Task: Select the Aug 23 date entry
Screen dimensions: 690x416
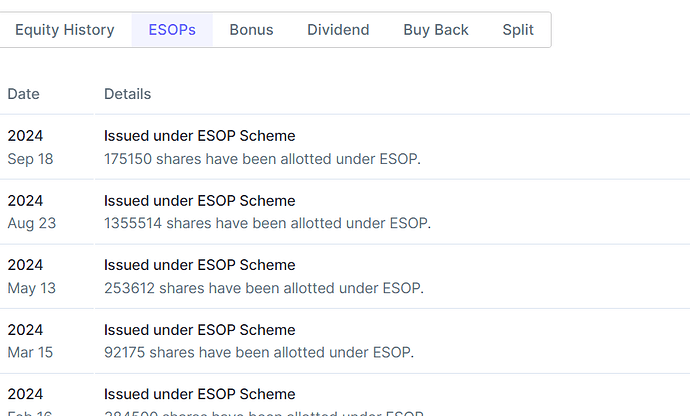Action: [32, 223]
